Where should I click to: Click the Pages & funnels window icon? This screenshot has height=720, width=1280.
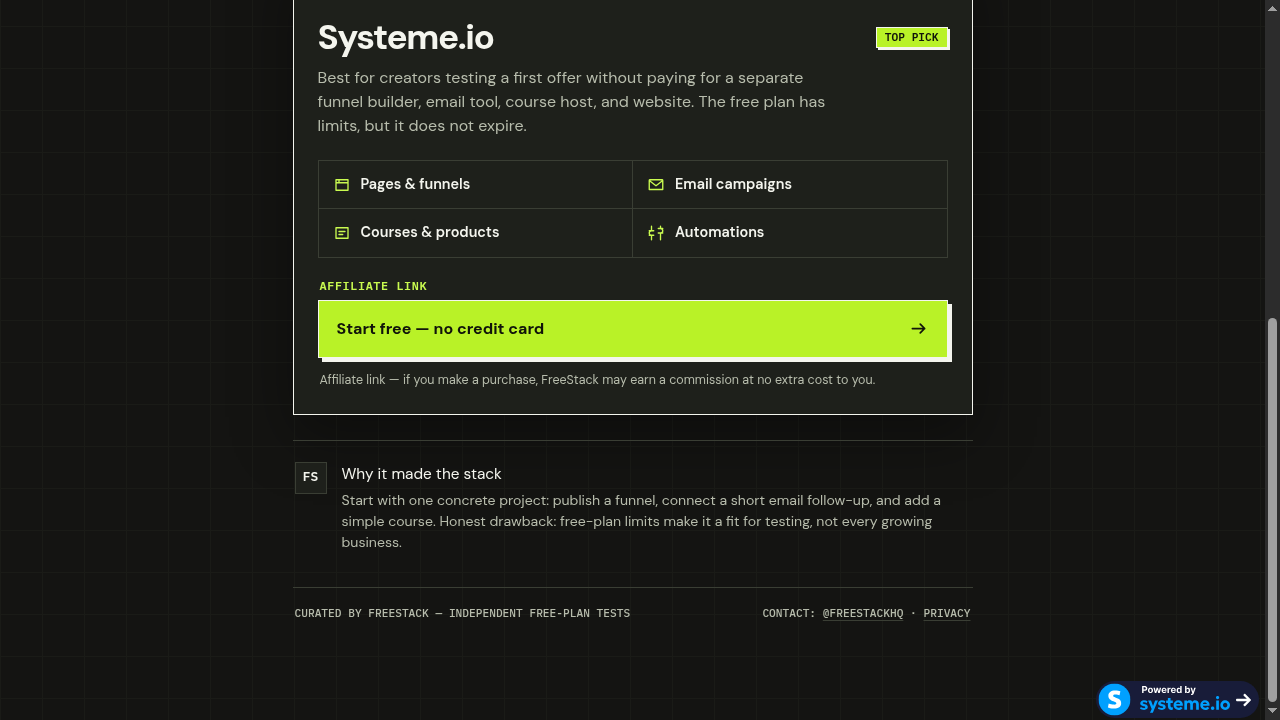342,184
